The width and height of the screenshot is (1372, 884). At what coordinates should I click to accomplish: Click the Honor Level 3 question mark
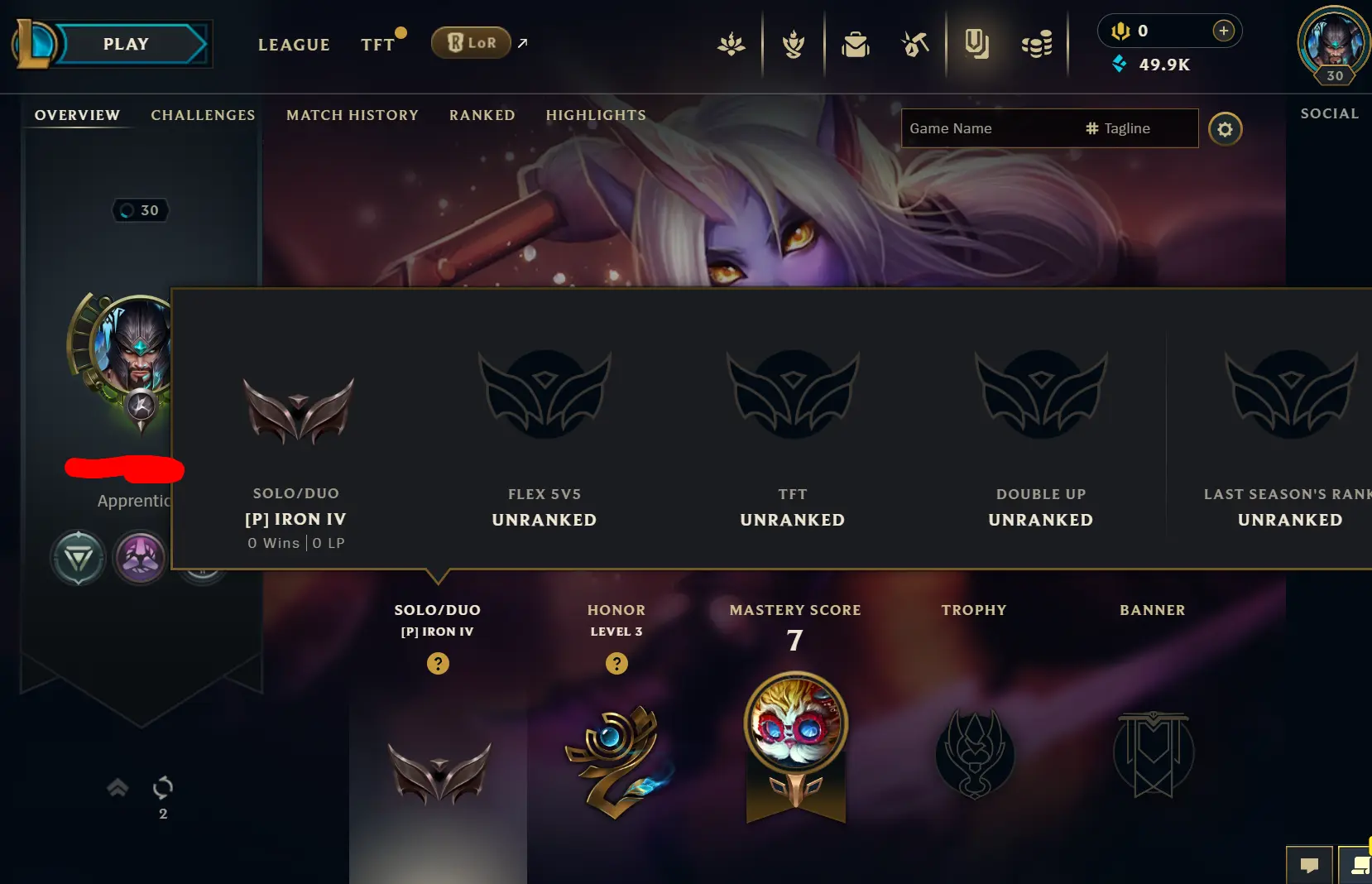[616, 663]
